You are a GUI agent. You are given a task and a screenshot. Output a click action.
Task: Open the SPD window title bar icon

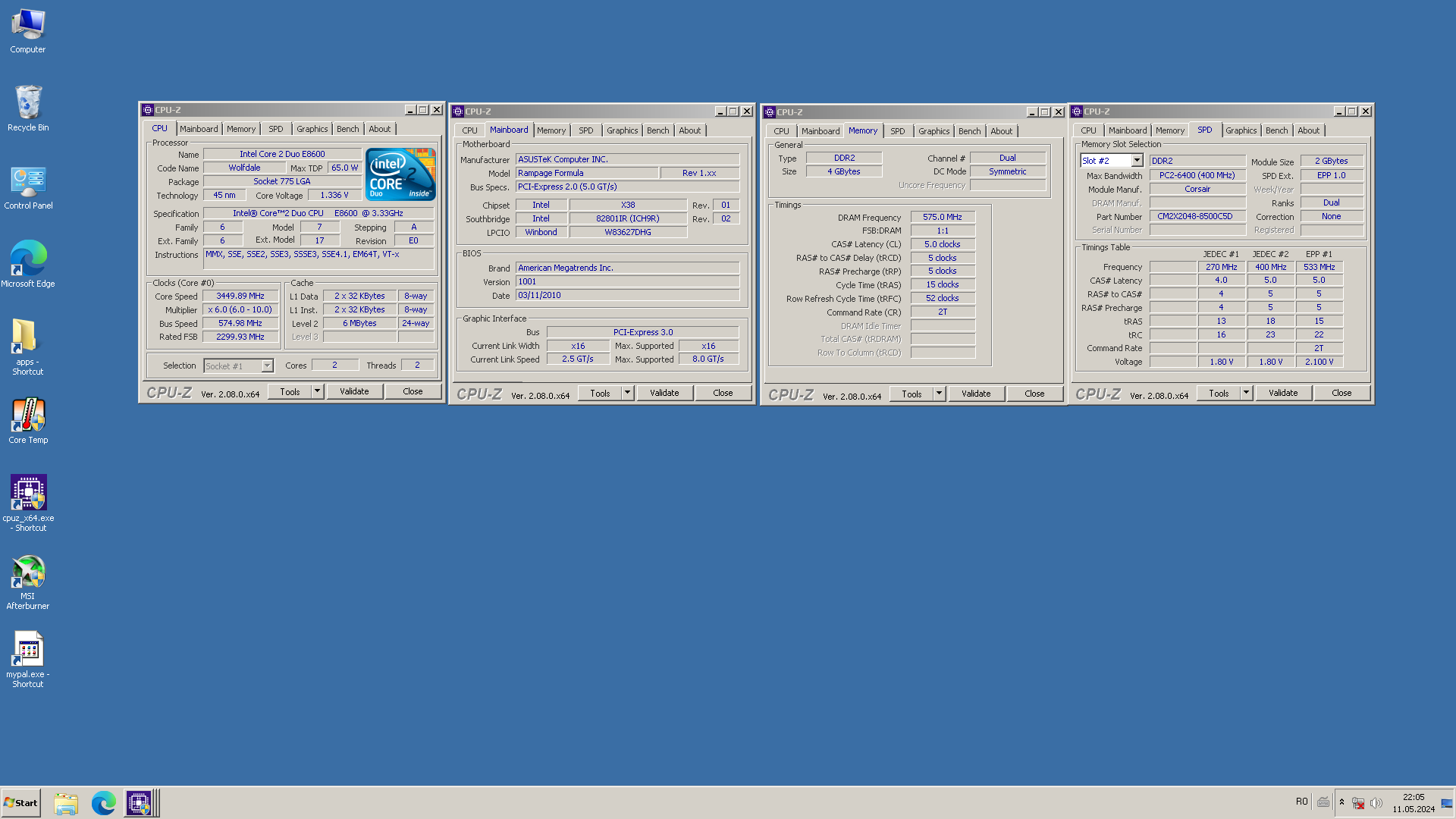point(1077,111)
